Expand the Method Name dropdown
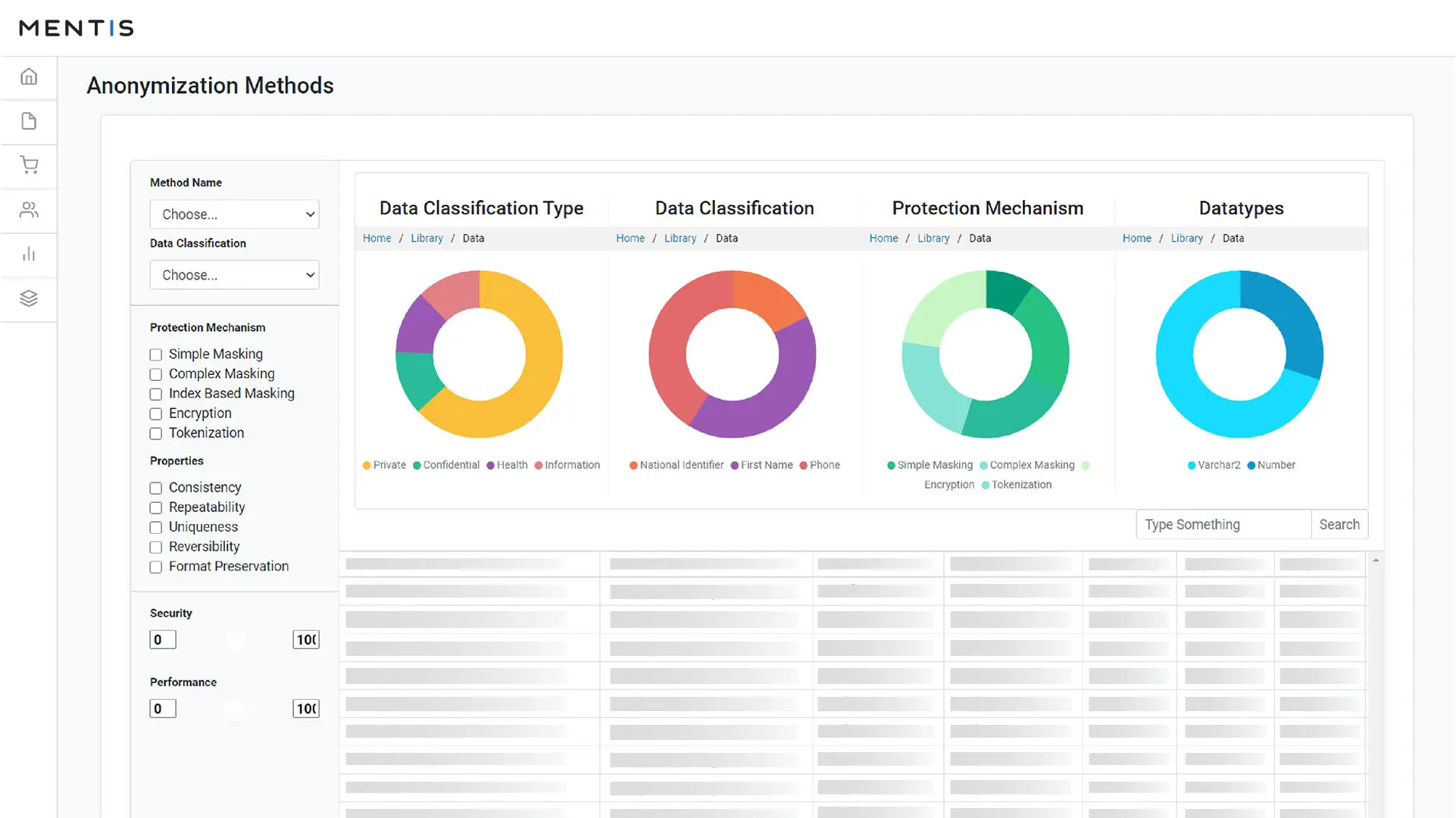Viewport: 1456px width, 818px height. [x=234, y=214]
